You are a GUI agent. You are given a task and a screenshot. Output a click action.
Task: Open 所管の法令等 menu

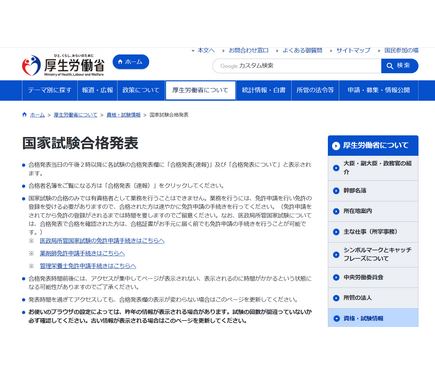[x=315, y=90]
